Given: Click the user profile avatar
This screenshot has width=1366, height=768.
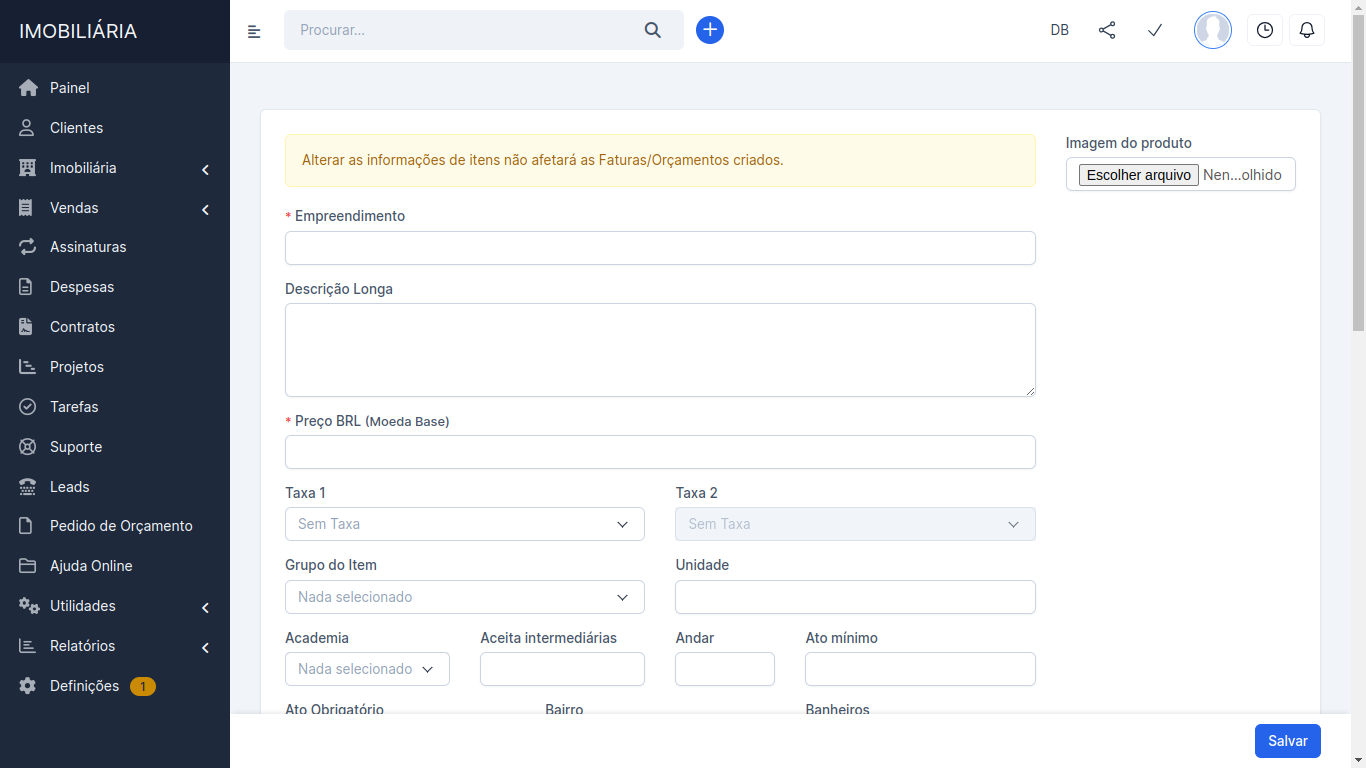Looking at the screenshot, I should tap(1213, 30).
